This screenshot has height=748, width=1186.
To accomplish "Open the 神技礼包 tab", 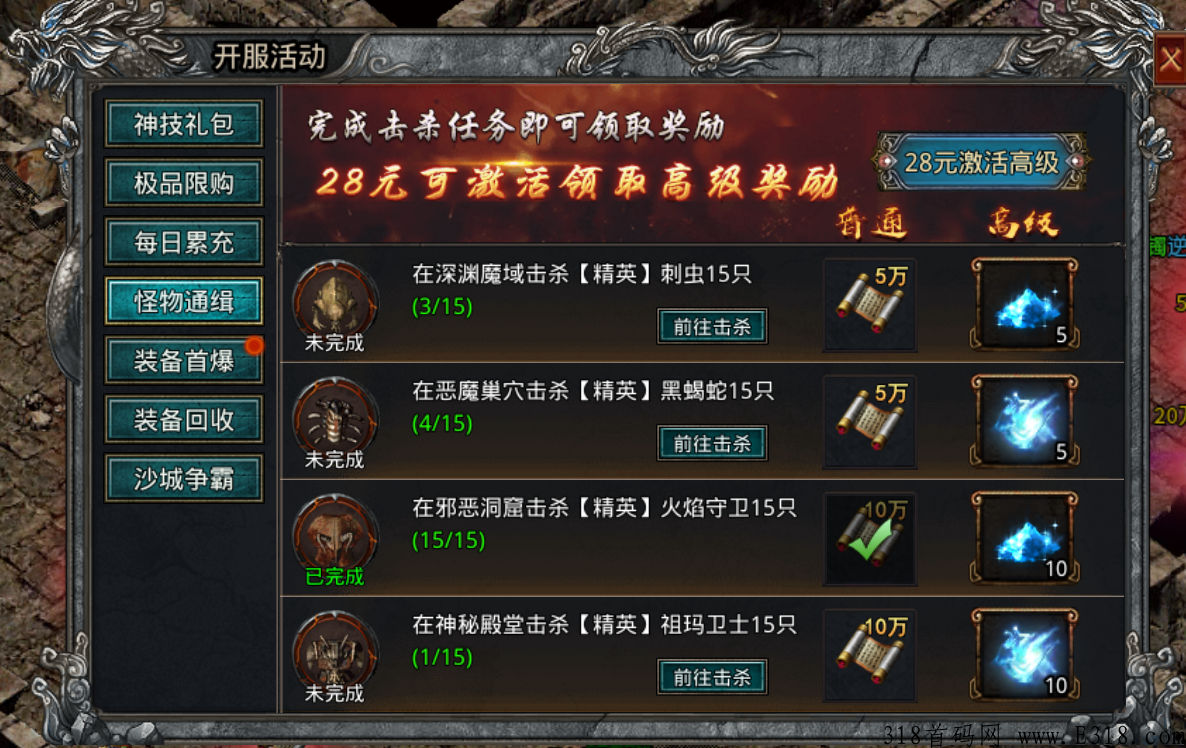I will pyautogui.click(x=184, y=124).
